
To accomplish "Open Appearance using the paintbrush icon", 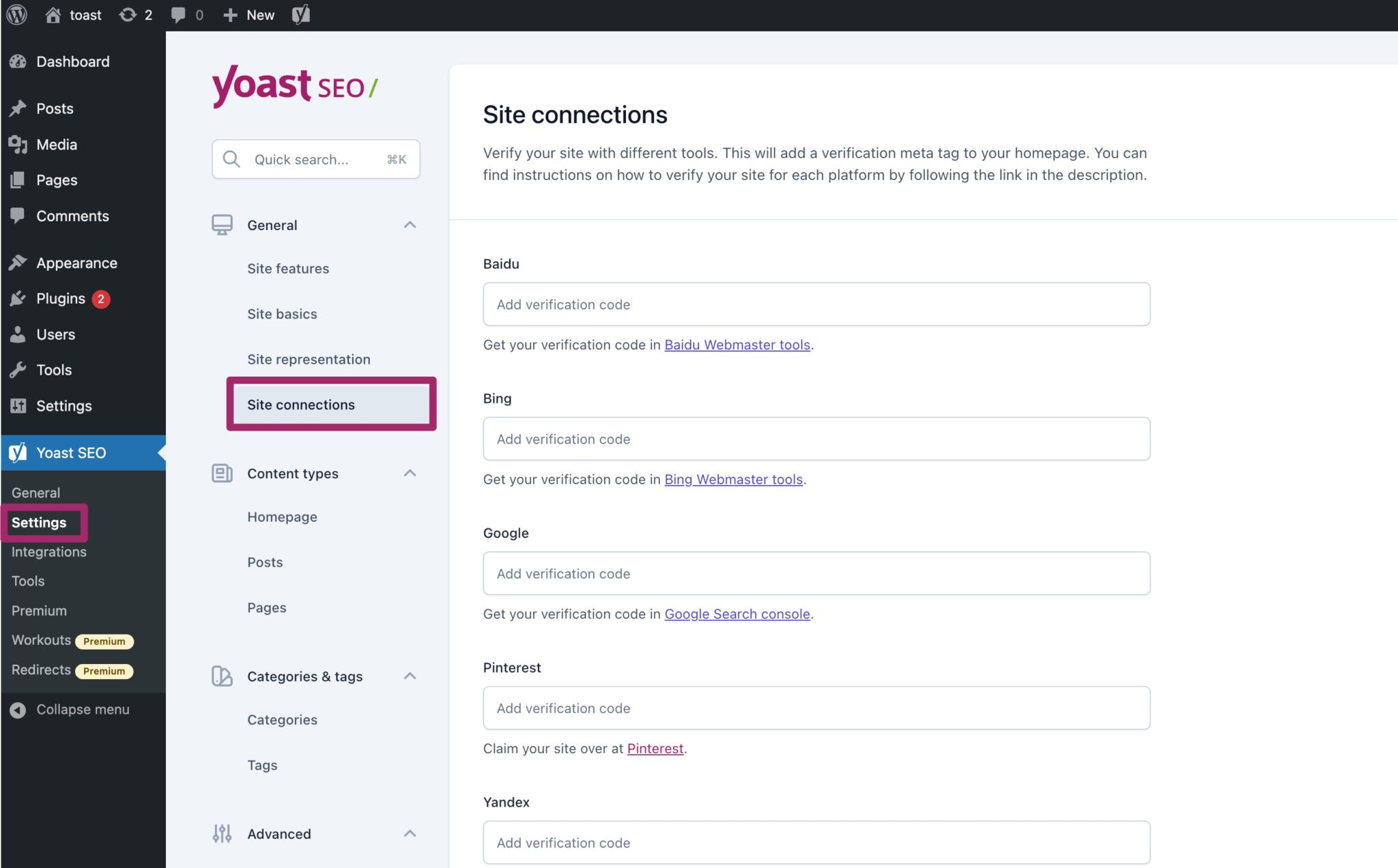I will (x=18, y=262).
